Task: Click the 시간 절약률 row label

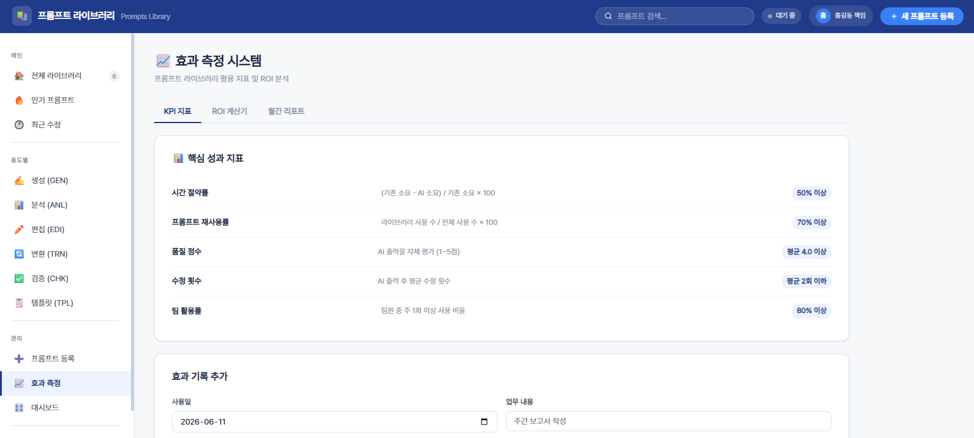Action: pos(189,193)
